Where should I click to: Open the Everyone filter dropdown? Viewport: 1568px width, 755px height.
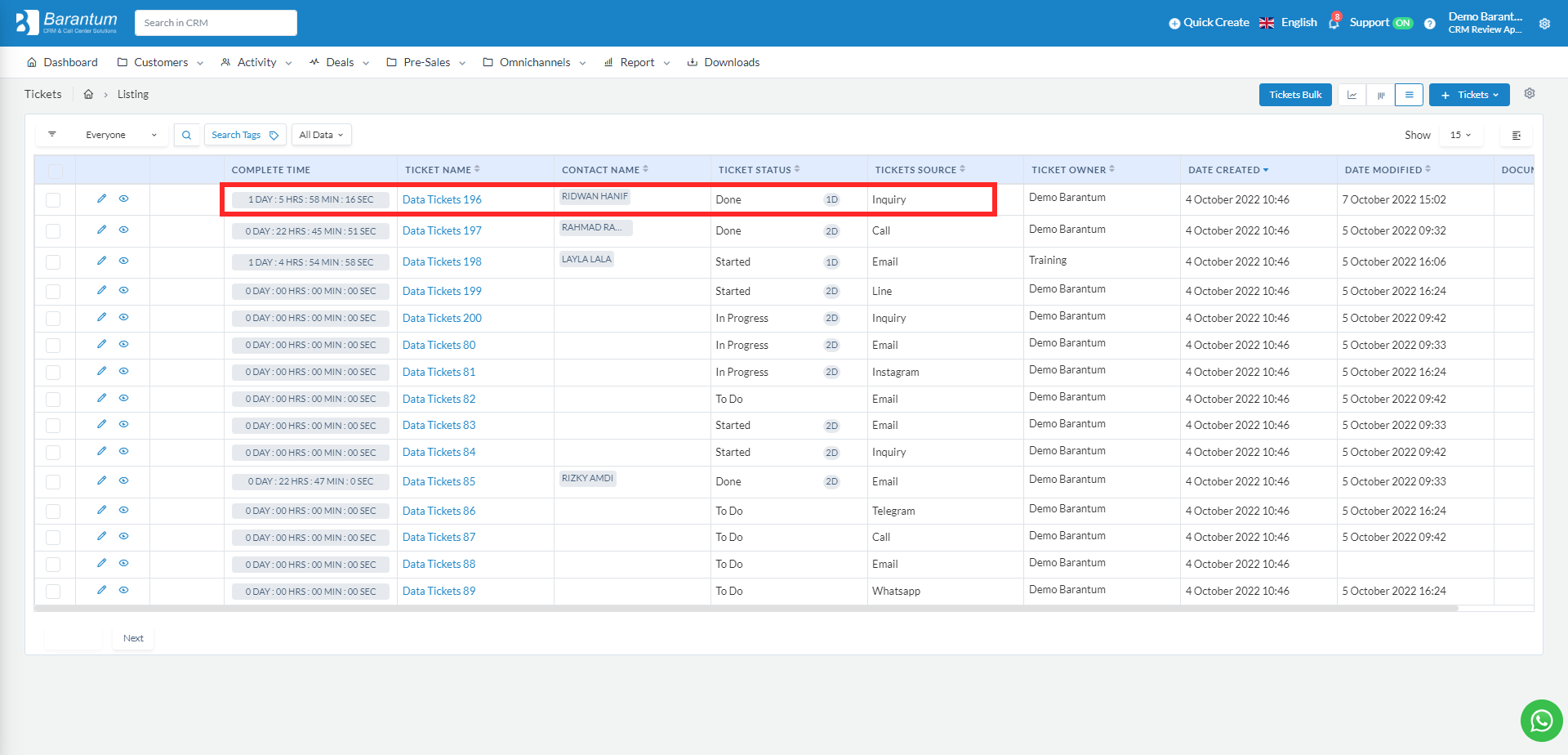pos(120,135)
